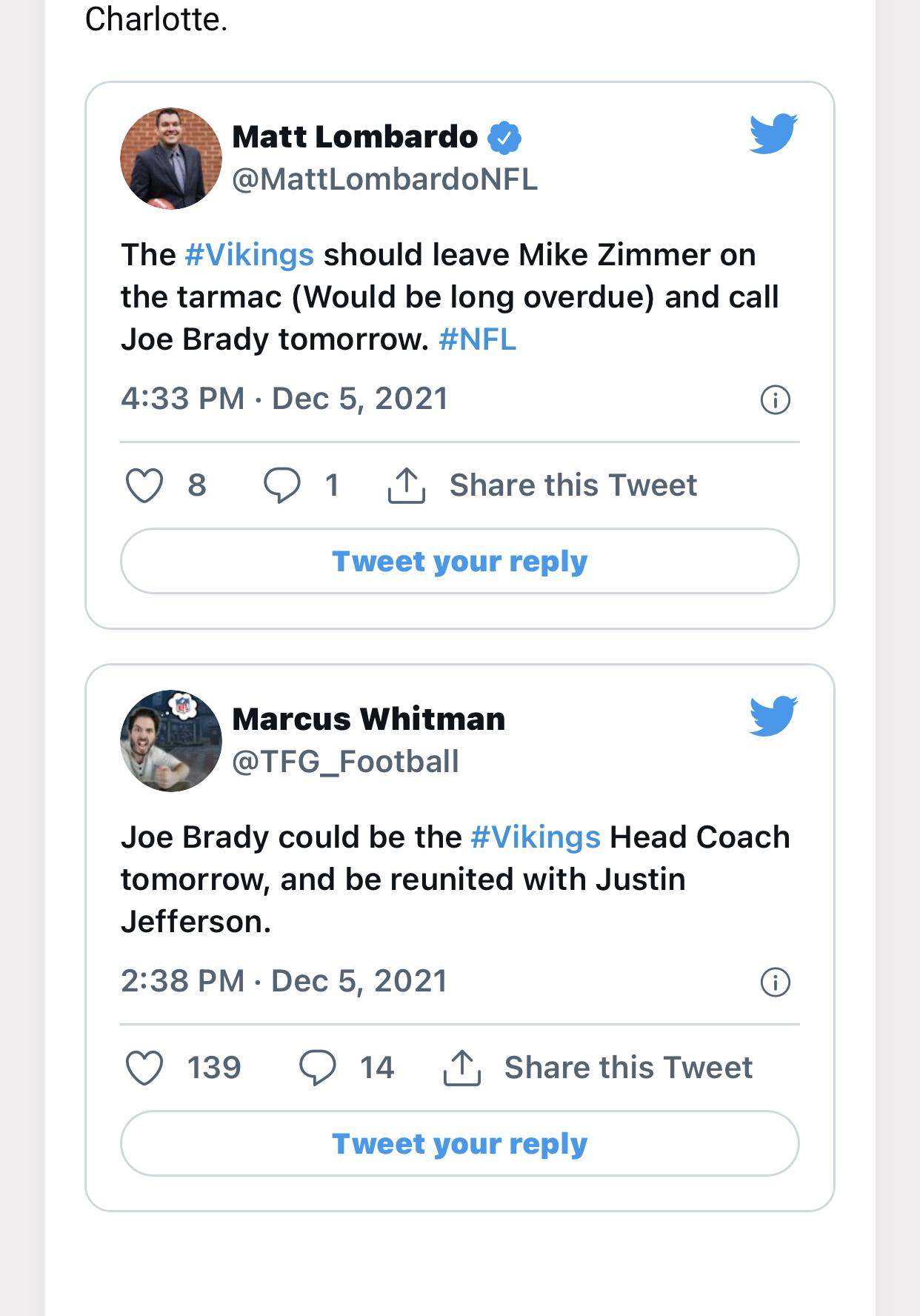Click verified badge next to Matt Lombardo
The width and height of the screenshot is (920, 1316).
pos(505,138)
